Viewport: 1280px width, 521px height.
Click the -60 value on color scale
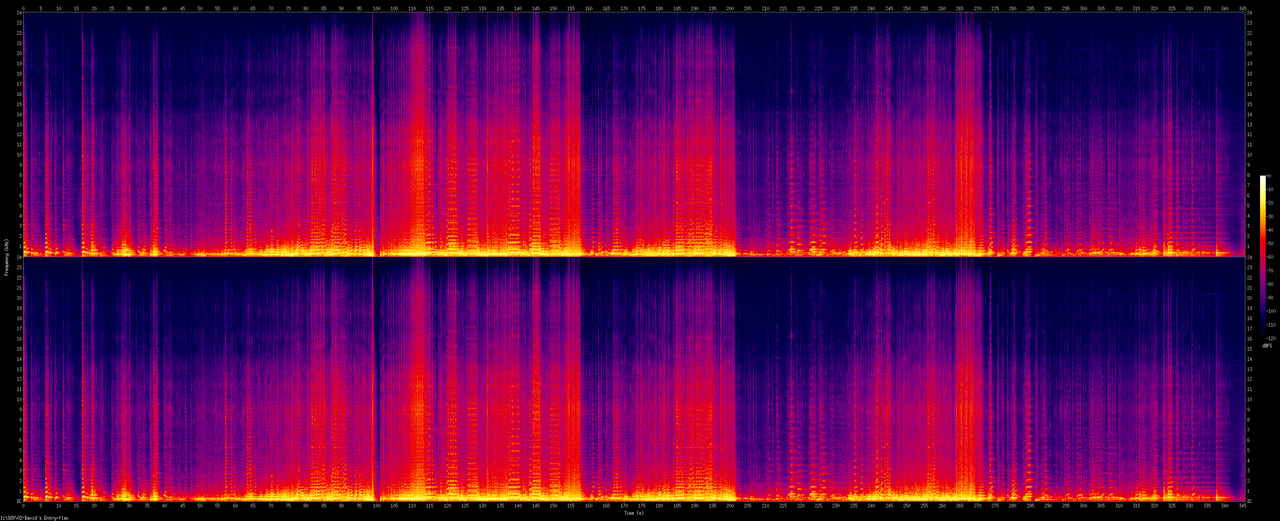(1271, 257)
